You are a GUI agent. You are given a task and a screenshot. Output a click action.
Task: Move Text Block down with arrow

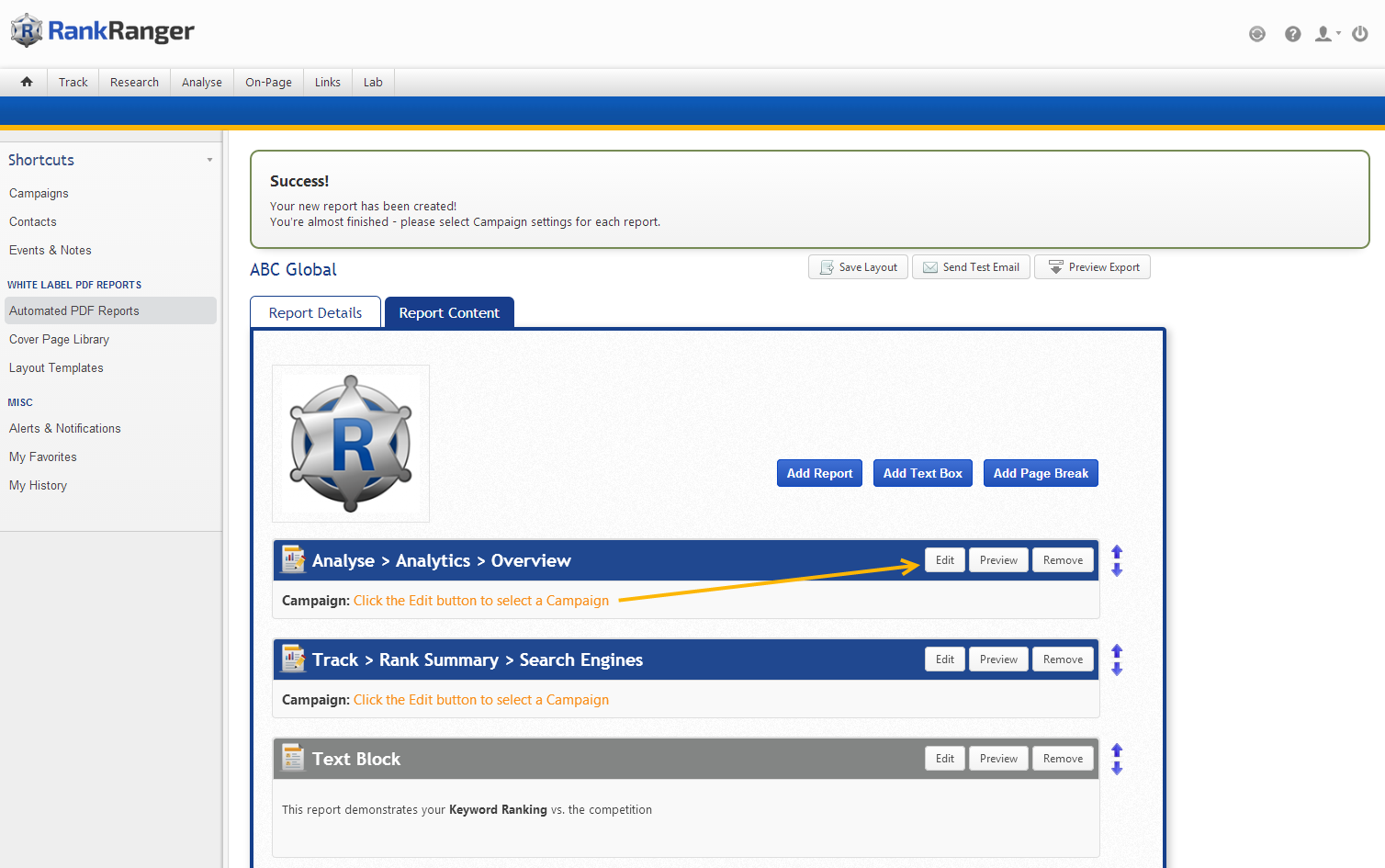[1117, 769]
